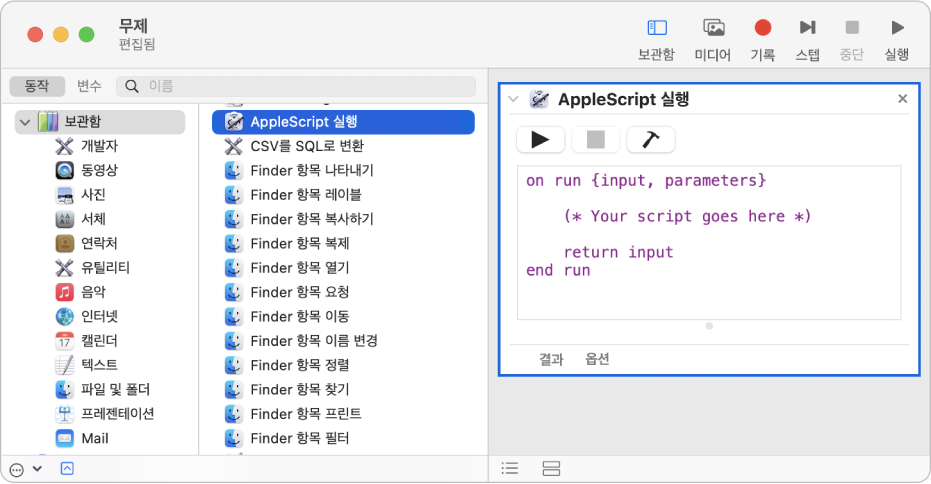Viewport: 931px width, 484px height.
Task: Toggle the description pane button at bottom
Action: (67, 469)
